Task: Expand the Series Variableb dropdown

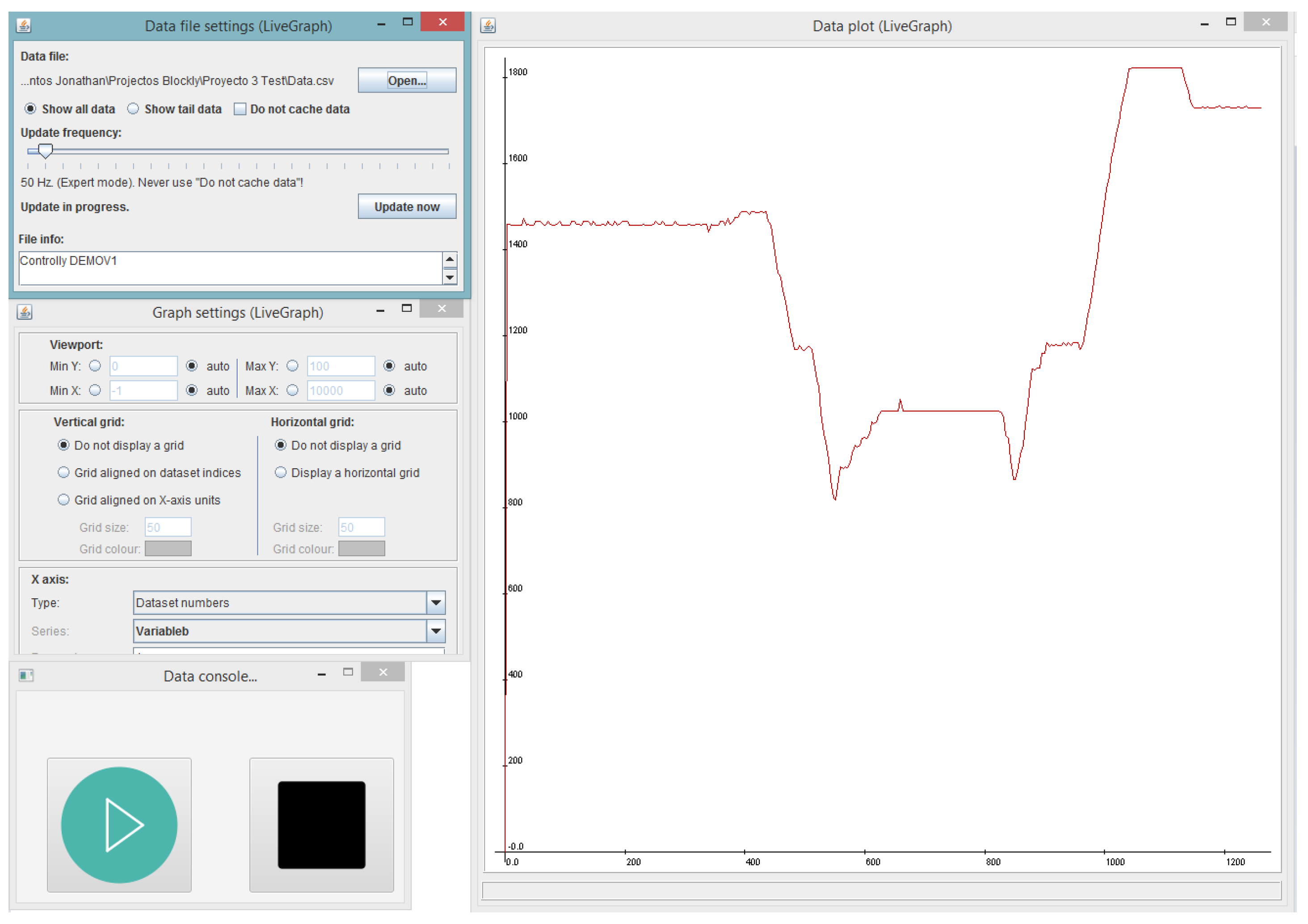Action: (x=436, y=630)
